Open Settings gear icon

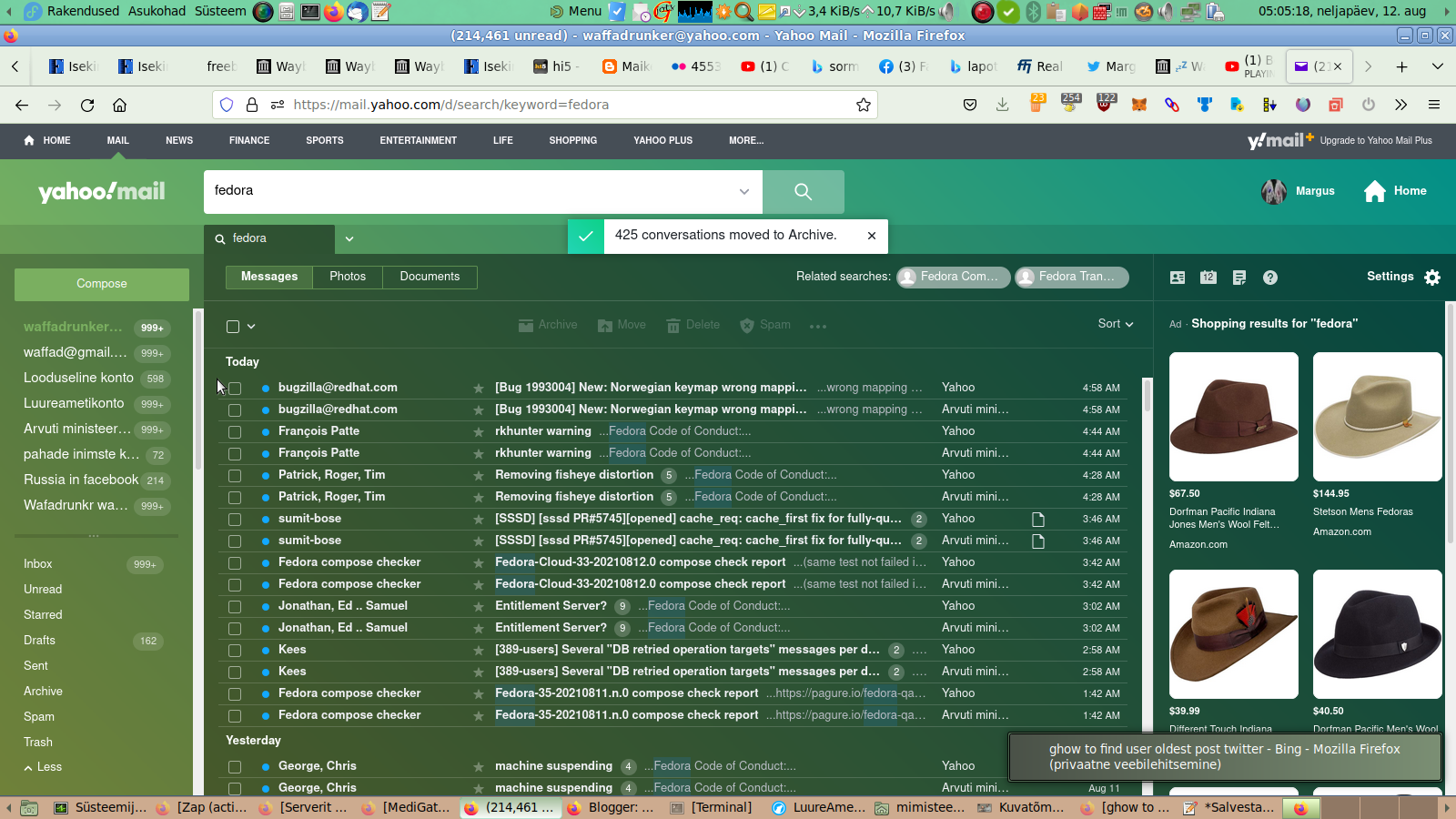(1432, 278)
